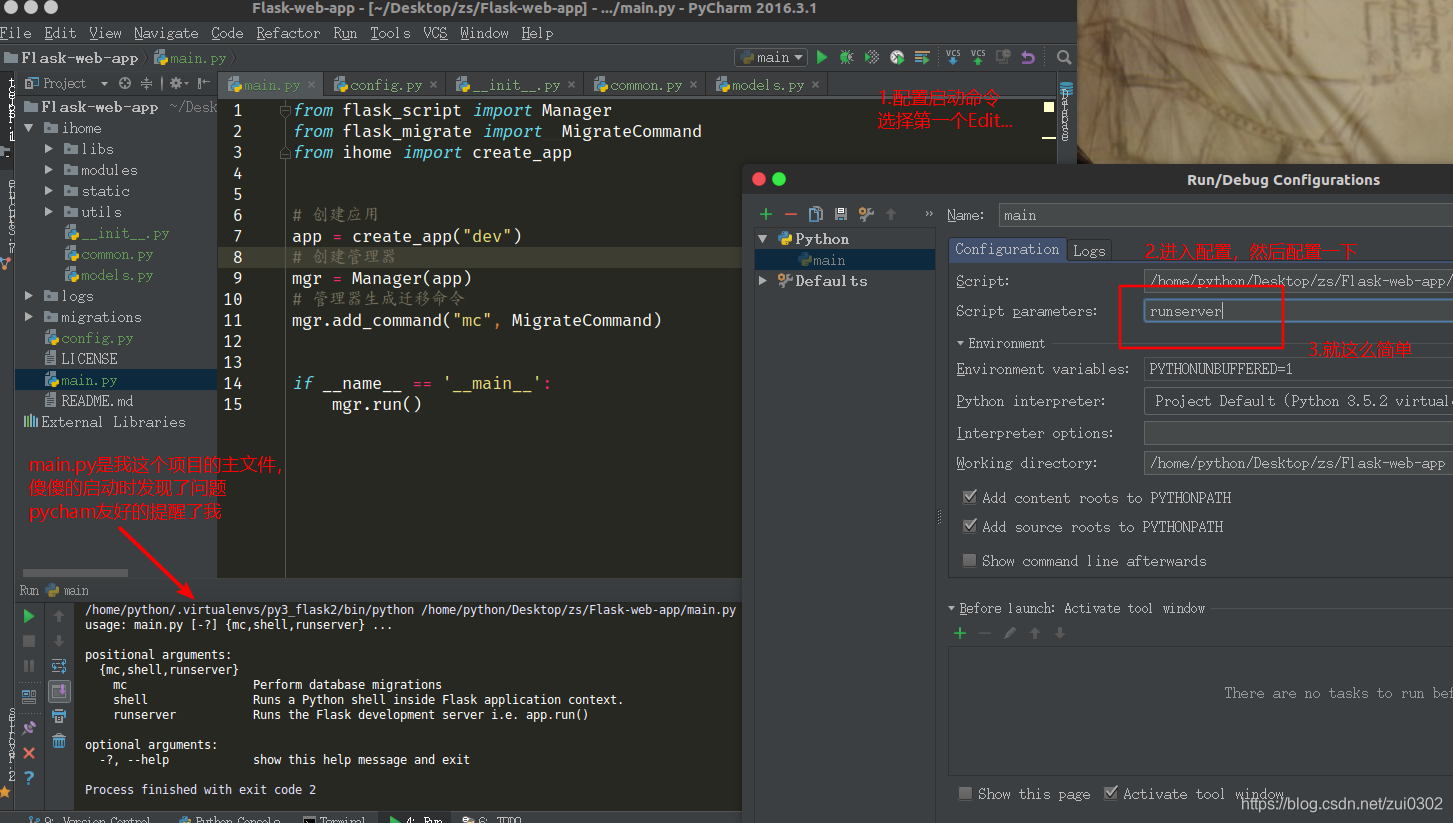Click the Name field containing main
This screenshot has width=1453, height=823.
(x=1225, y=215)
